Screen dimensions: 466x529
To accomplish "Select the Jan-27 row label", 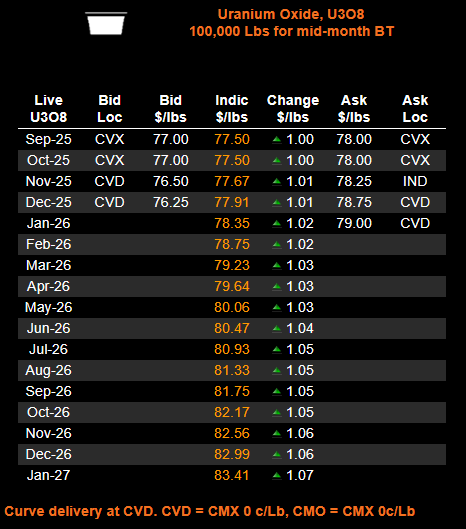I will 49,475.
